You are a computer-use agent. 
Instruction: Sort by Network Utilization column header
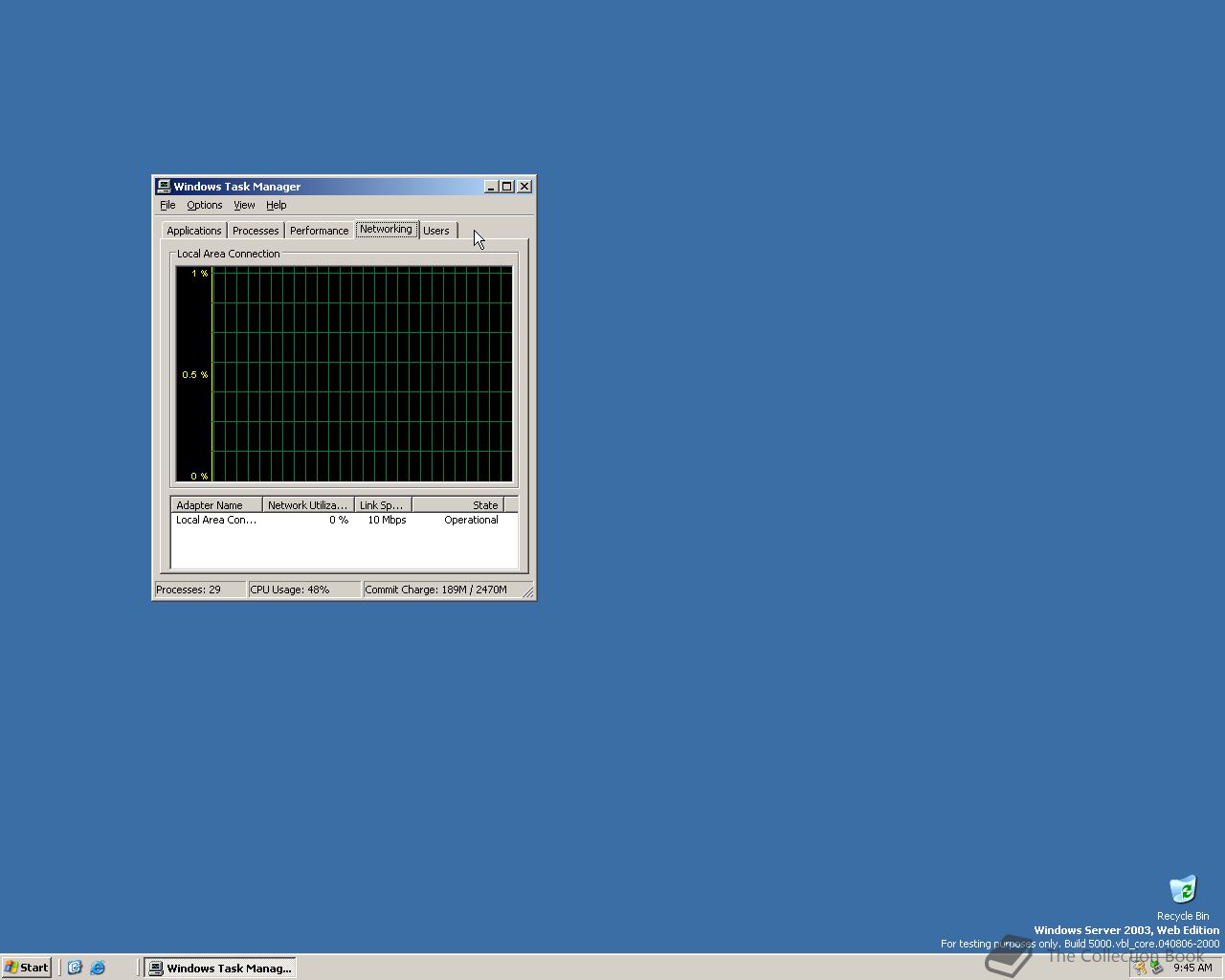[308, 504]
